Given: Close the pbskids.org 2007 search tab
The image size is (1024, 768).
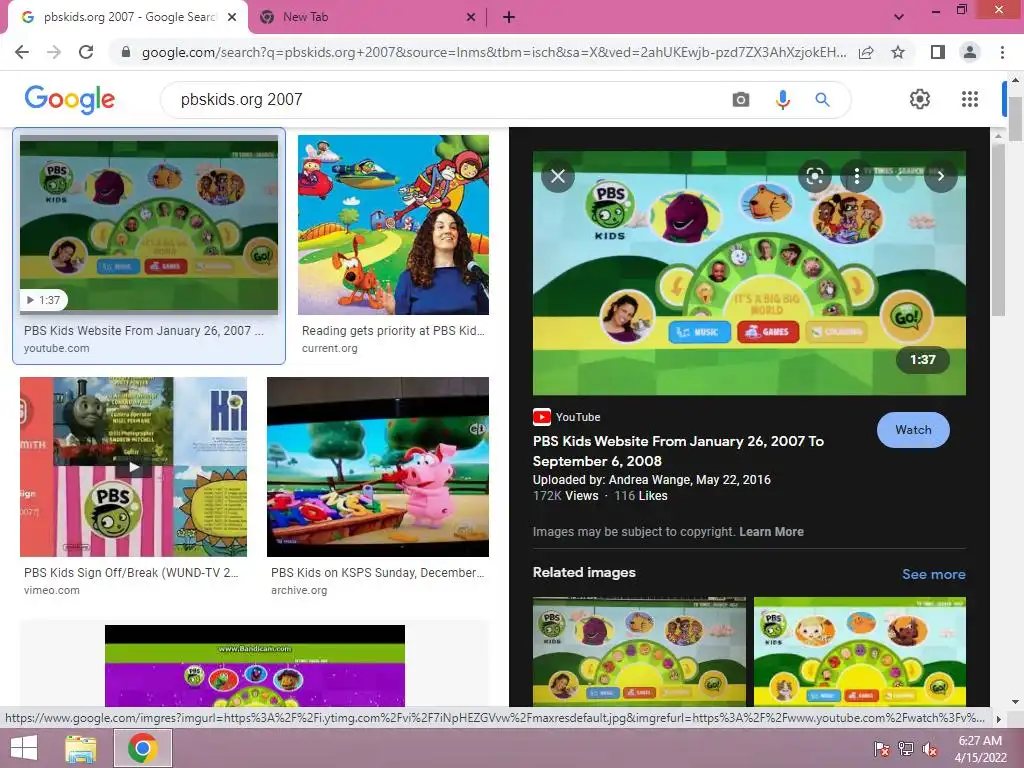Looking at the screenshot, I should click(232, 18).
